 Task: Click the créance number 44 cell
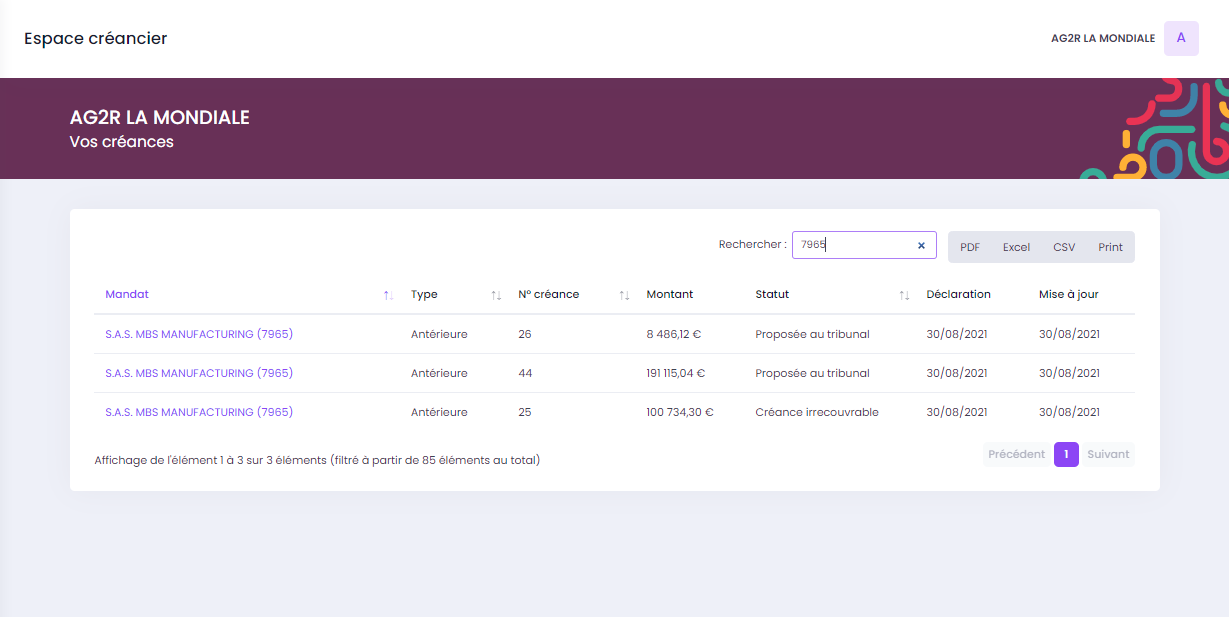[525, 373]
